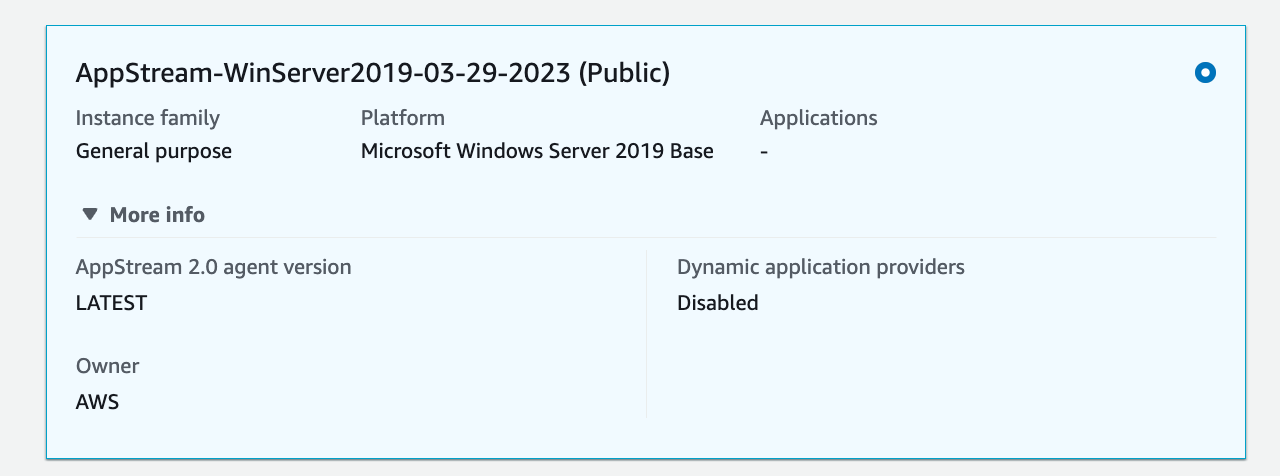
Task: Click the General purpose value
Action: click(x=153, y=151)
